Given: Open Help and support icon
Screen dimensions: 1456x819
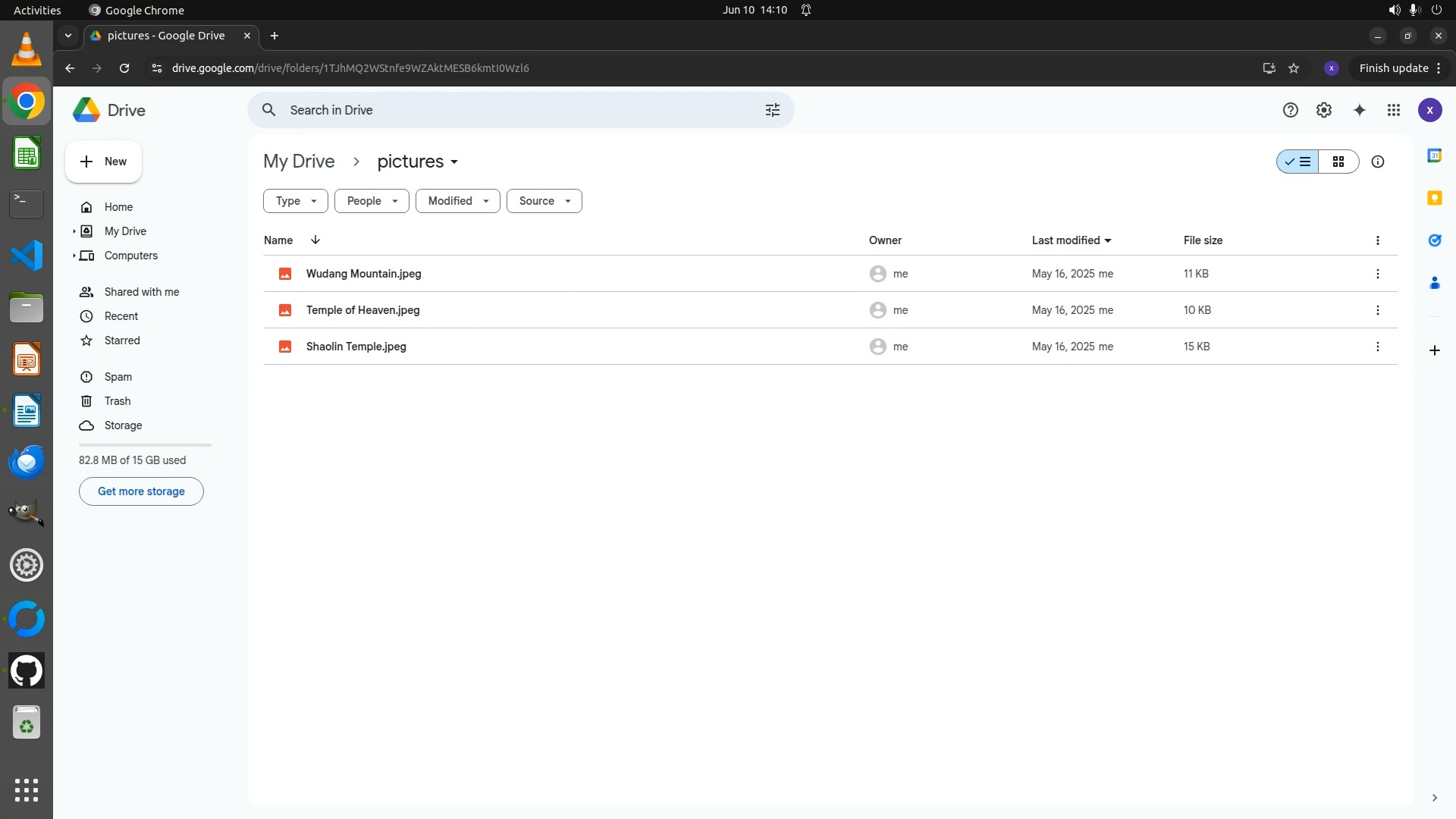Looking at the screenshot, I should 1290,110.
